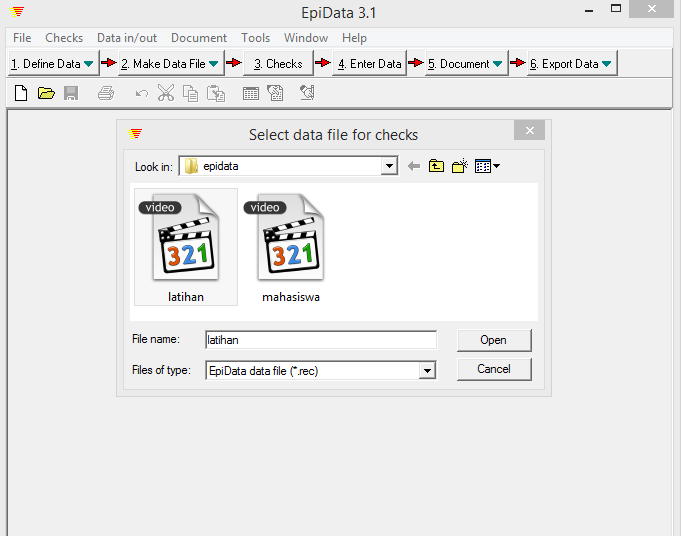This screenshot has height=536, width=681.
Task: Close the Select data file dialog
Action: pos(529,130)
